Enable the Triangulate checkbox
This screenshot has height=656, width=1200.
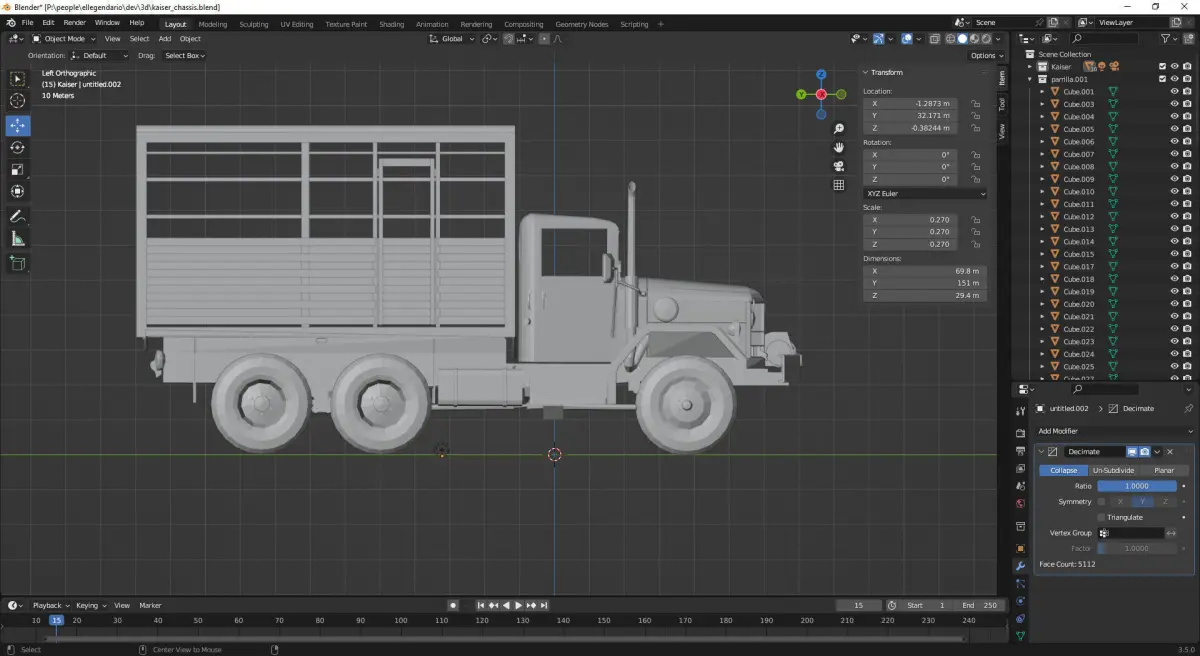1102,517
